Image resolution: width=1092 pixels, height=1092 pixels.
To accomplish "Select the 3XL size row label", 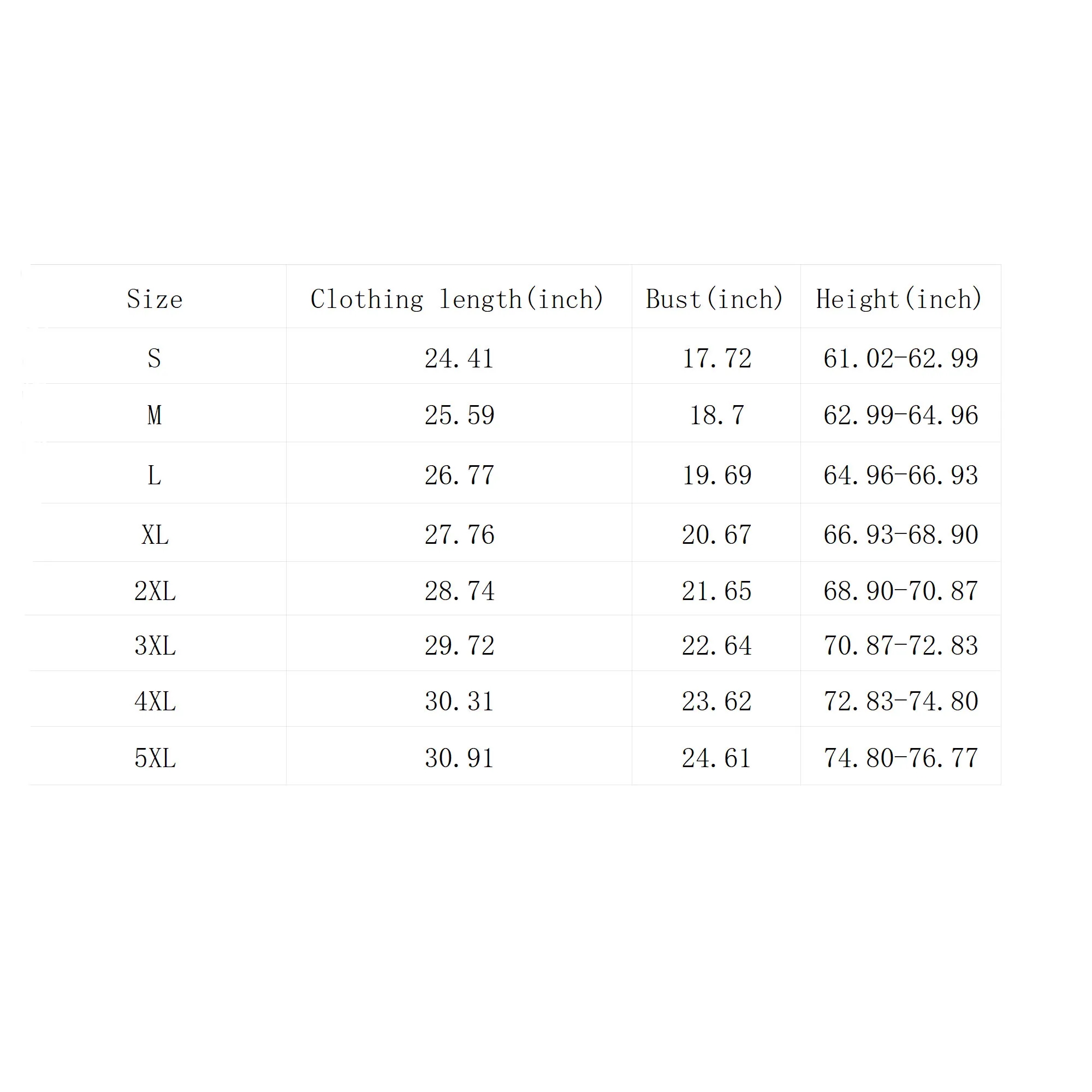I will (155, 645).
